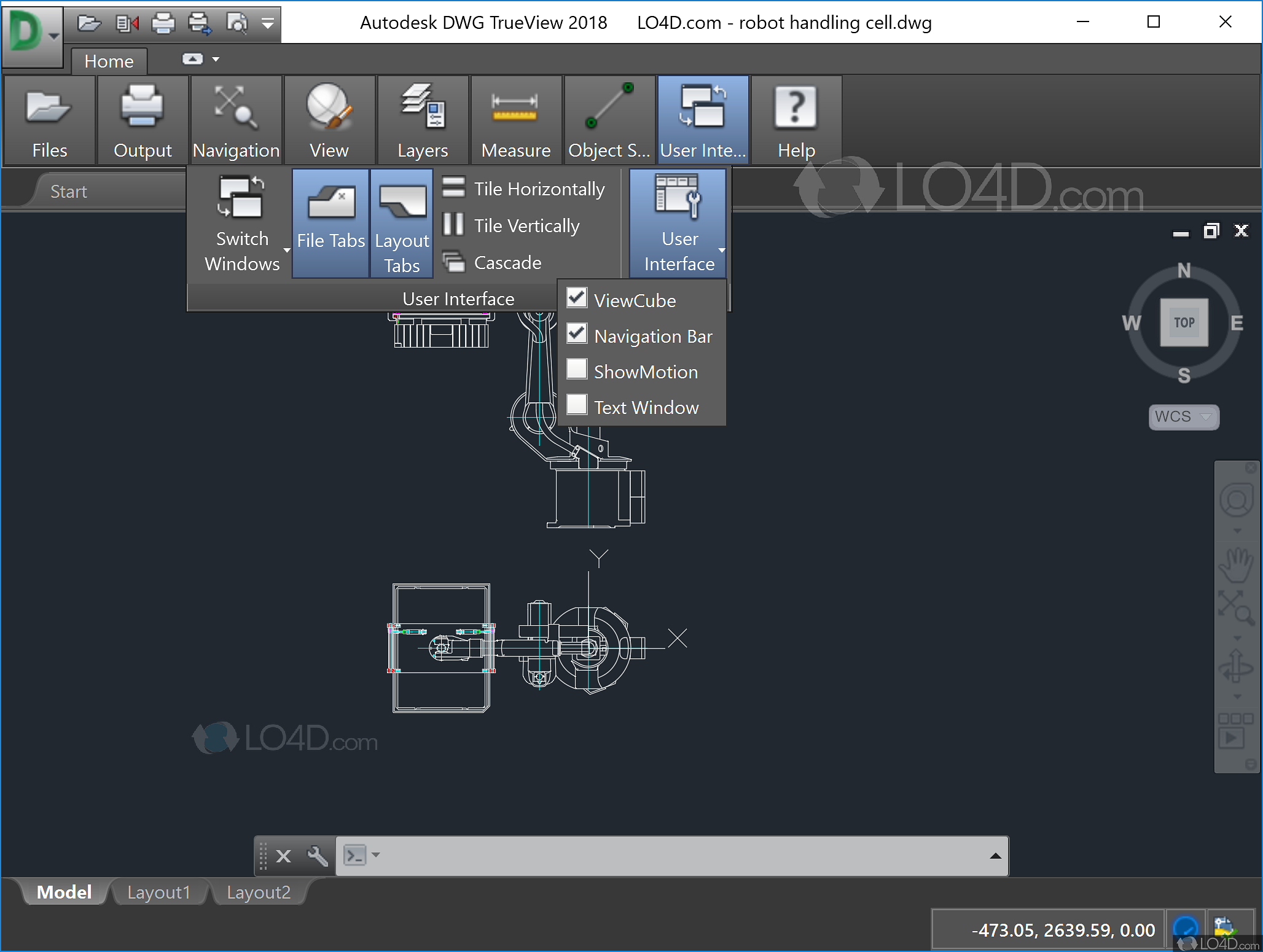The image size is (1263, 952).
Task: Click the Home ribbon tab
Action: [x=109, y=61]
